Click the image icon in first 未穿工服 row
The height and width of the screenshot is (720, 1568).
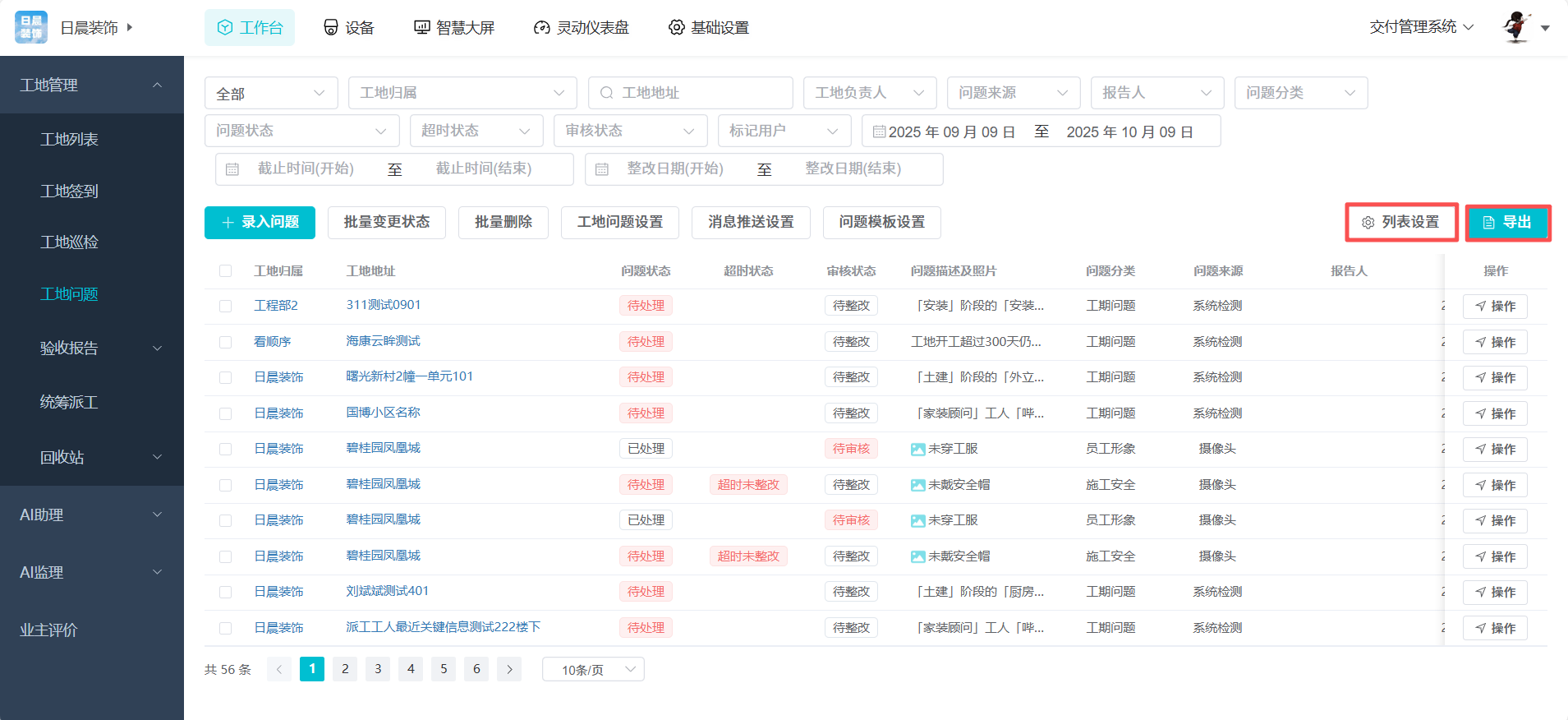917,450
